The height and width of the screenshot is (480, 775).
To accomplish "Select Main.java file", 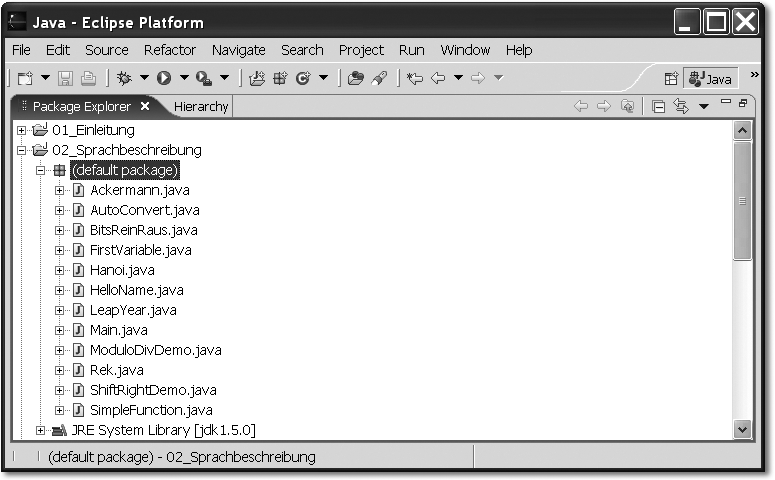I will pyautogui.click(x=119, y=330).
